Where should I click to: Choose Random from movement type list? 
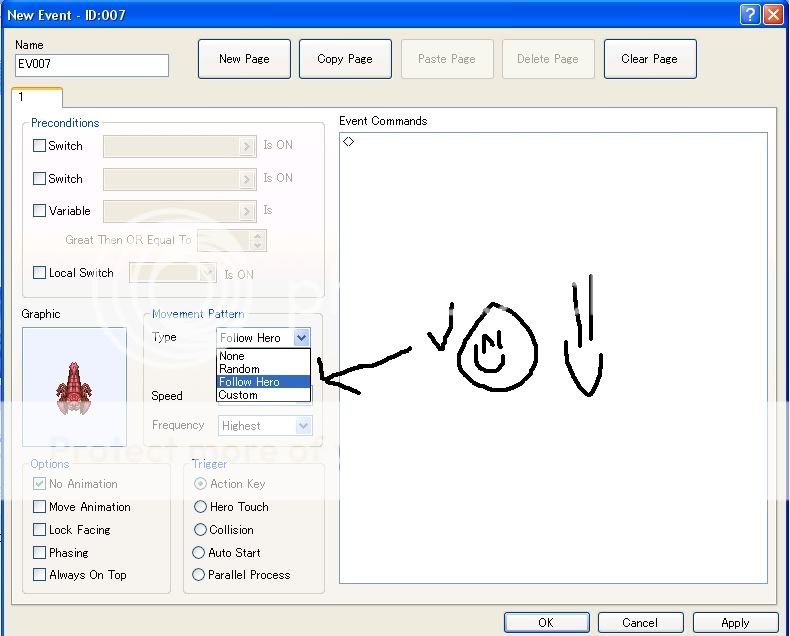coord(240,369)
